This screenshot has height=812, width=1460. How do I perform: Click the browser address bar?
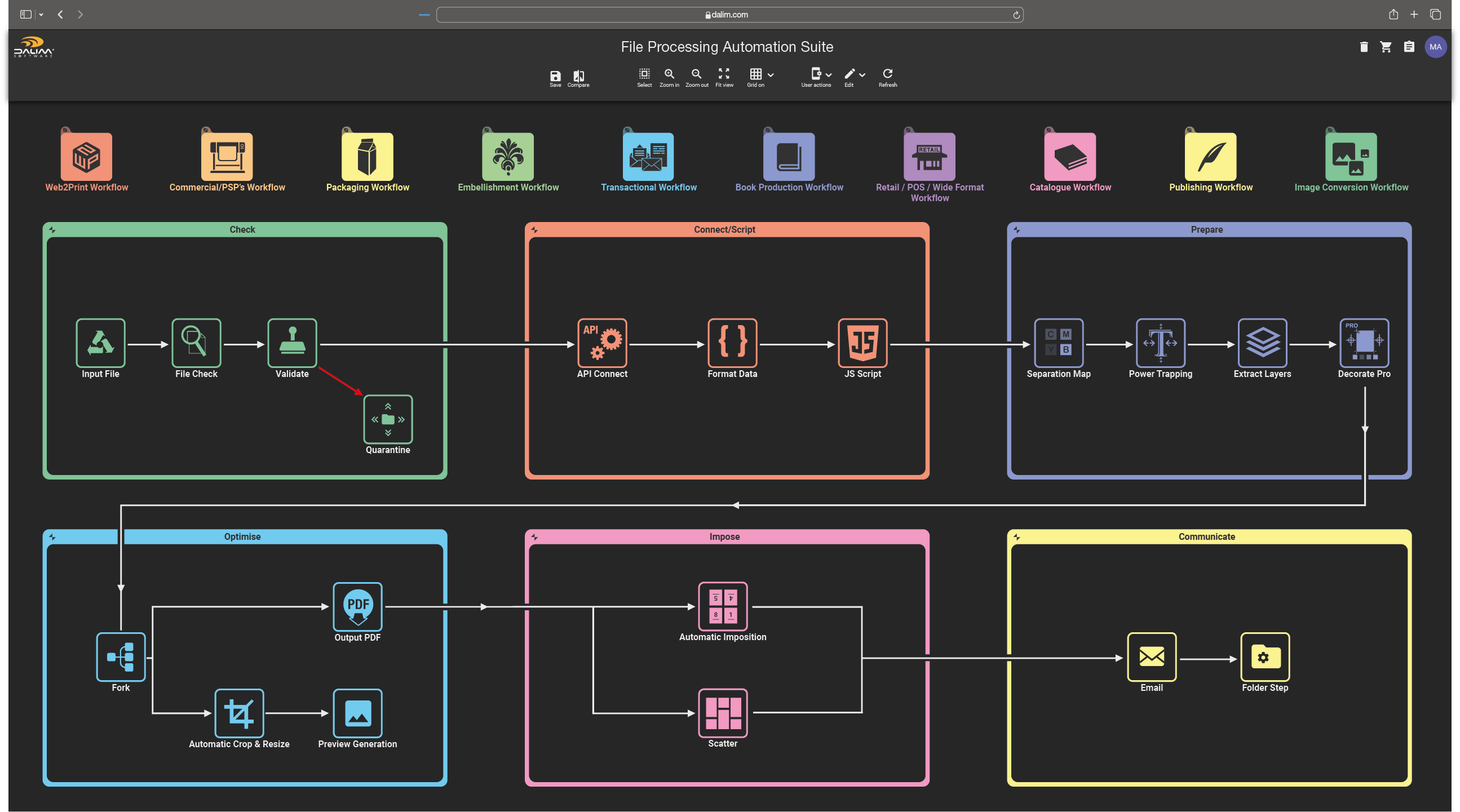click(x=729, y=15)
